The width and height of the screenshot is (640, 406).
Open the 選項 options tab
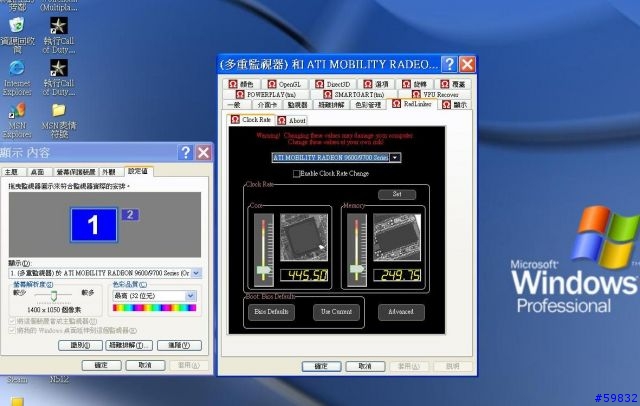pos(376,84)
